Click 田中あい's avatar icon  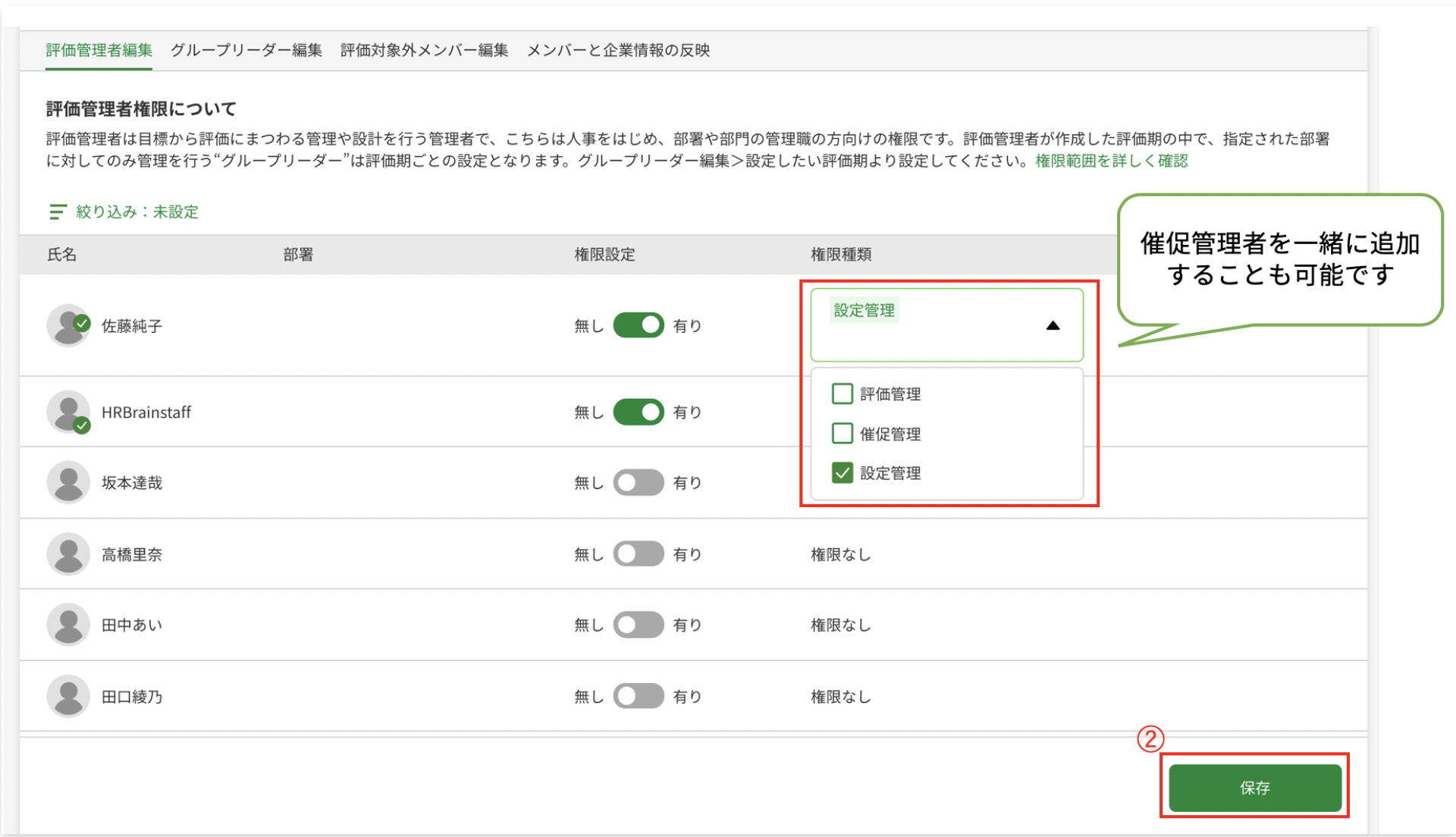(x=68, y=625)
